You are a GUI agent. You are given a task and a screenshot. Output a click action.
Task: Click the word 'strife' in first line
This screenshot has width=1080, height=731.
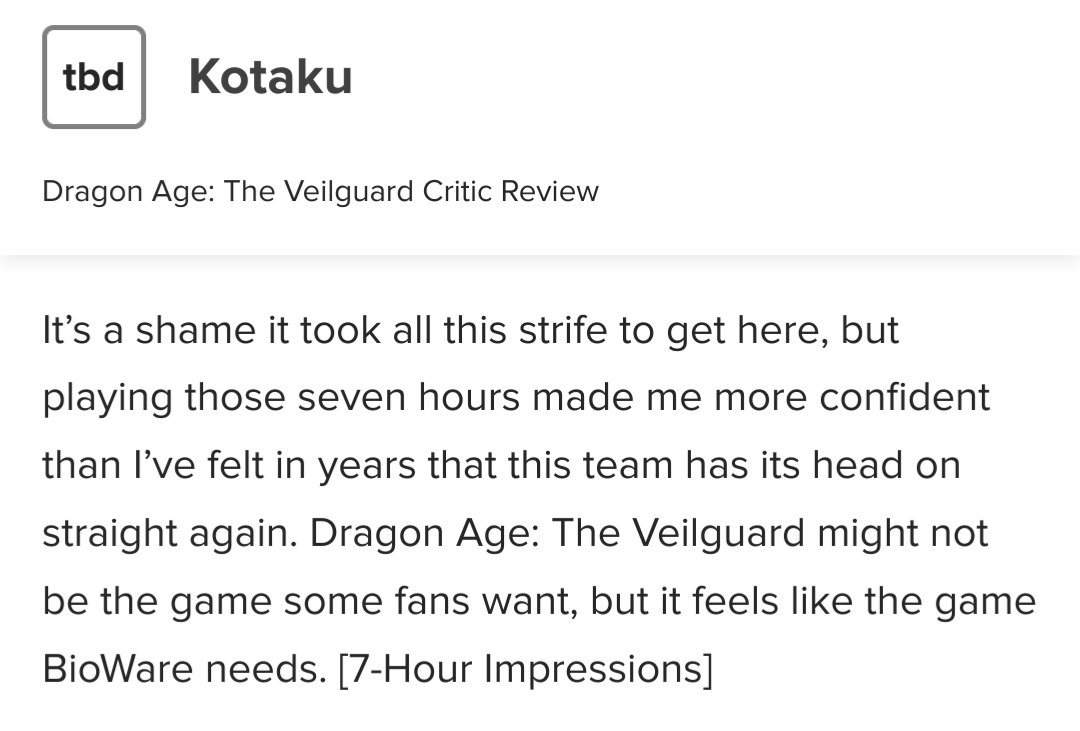click(x=562, y=330)
